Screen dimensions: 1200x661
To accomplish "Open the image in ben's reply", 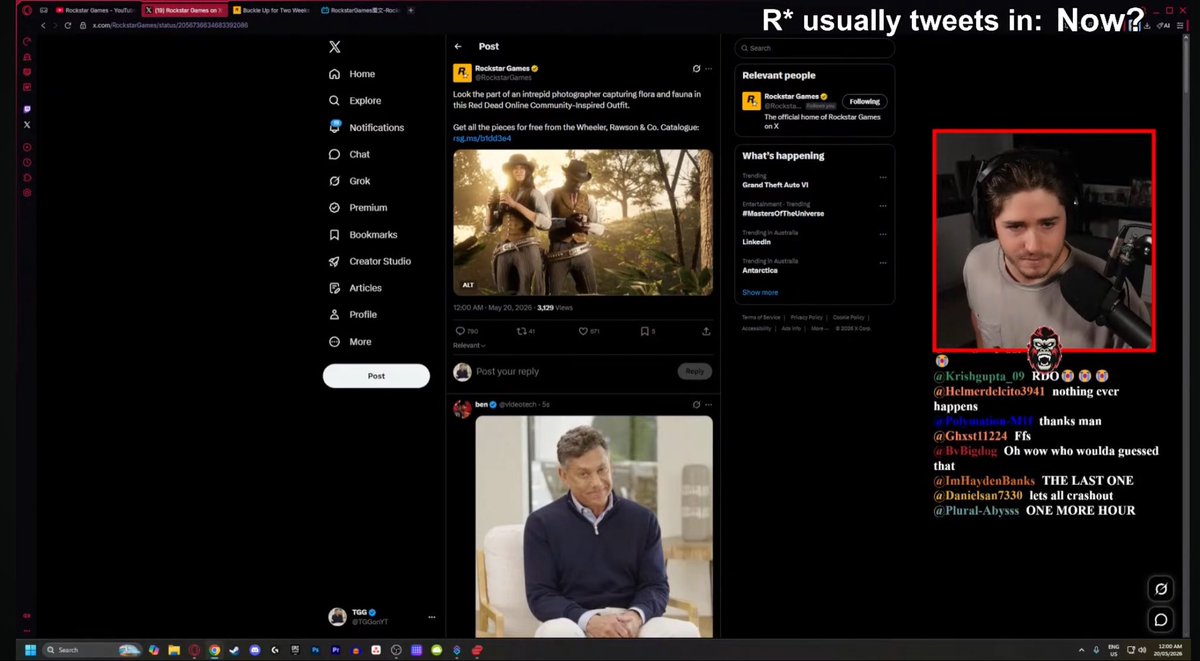I will click(x=594, y=526).
